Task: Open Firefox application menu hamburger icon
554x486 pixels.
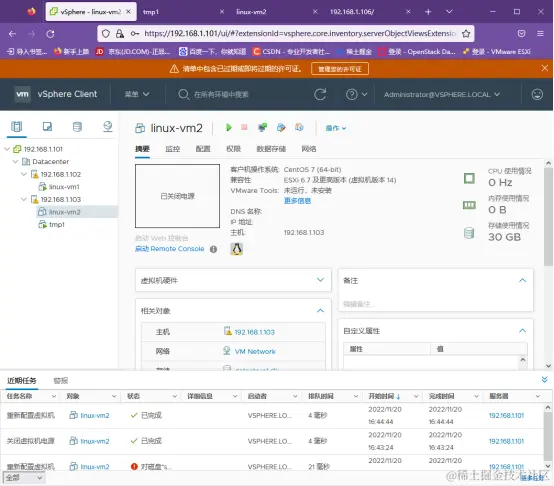Action: (540, 34)
